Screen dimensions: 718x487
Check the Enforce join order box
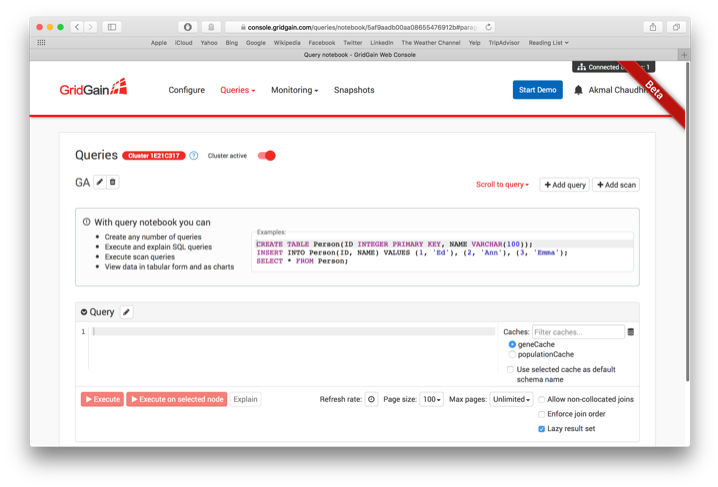(541, 414)
